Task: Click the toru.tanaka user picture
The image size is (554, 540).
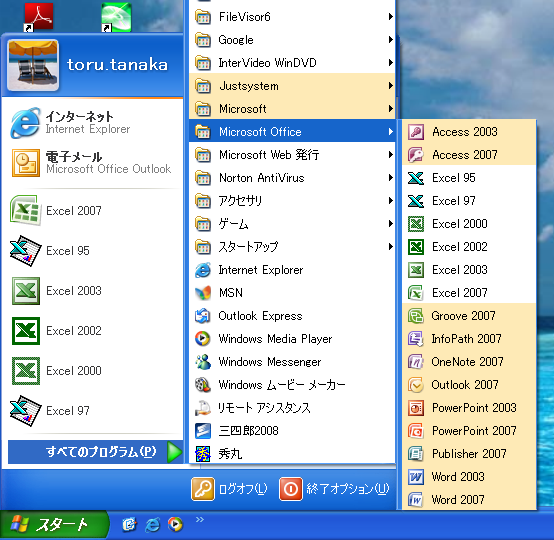Action: tap(33, 65)
